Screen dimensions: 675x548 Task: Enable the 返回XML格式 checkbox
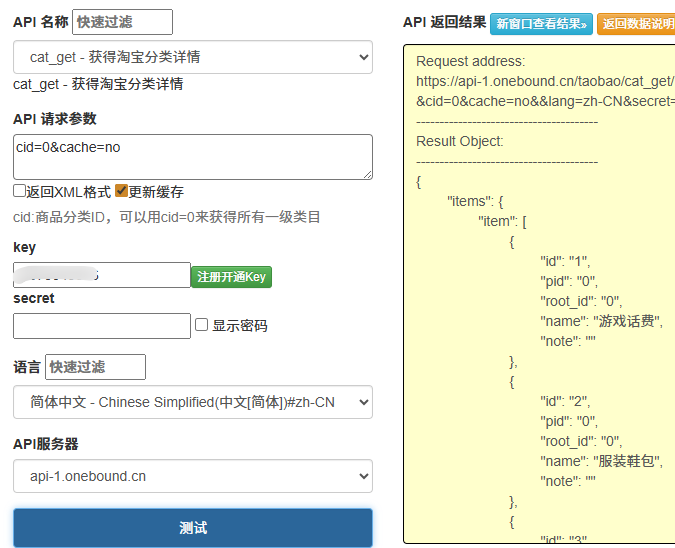19,191
